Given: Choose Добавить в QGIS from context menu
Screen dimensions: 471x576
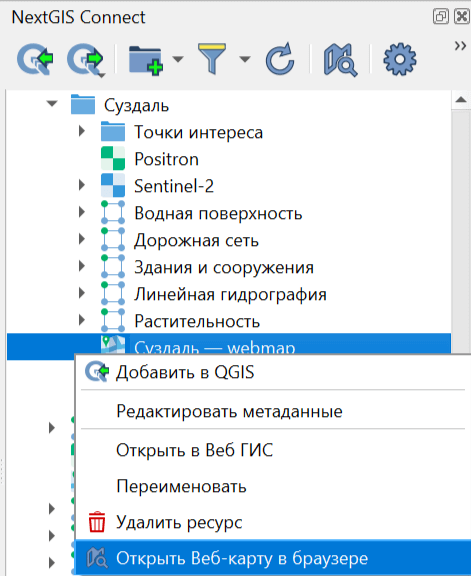Looking at the screenshot, I should click(273, 372).
